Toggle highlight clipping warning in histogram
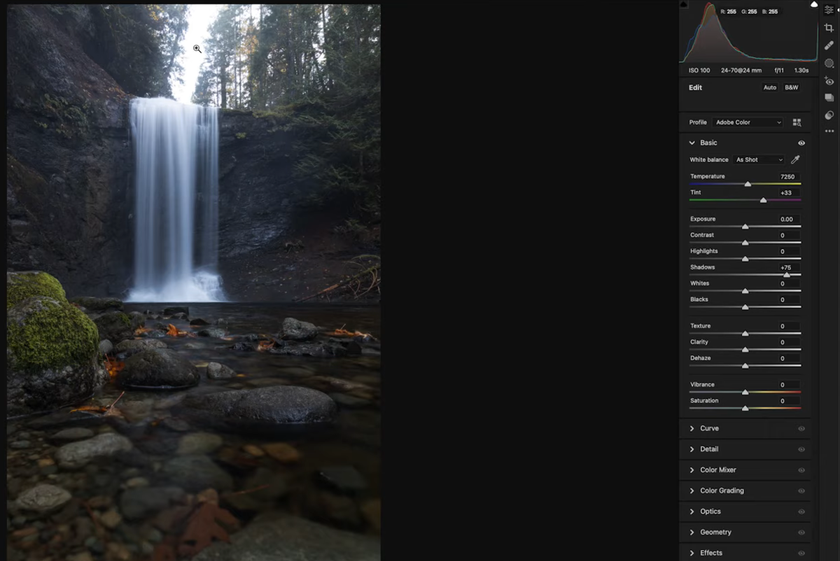The image size is (840, 561). [814, 4]
